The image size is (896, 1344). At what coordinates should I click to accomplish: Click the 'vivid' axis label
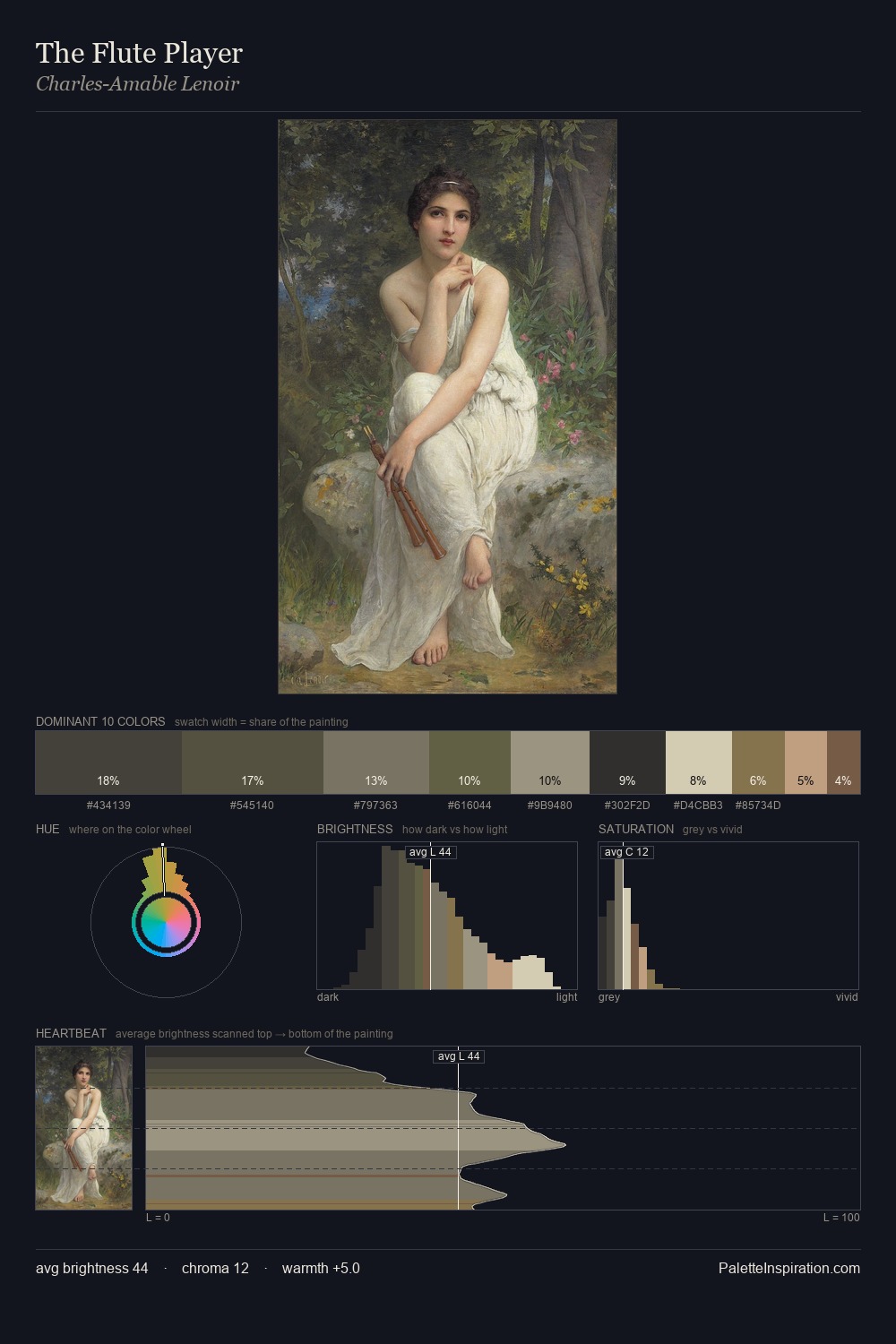[x=847, y=997]
